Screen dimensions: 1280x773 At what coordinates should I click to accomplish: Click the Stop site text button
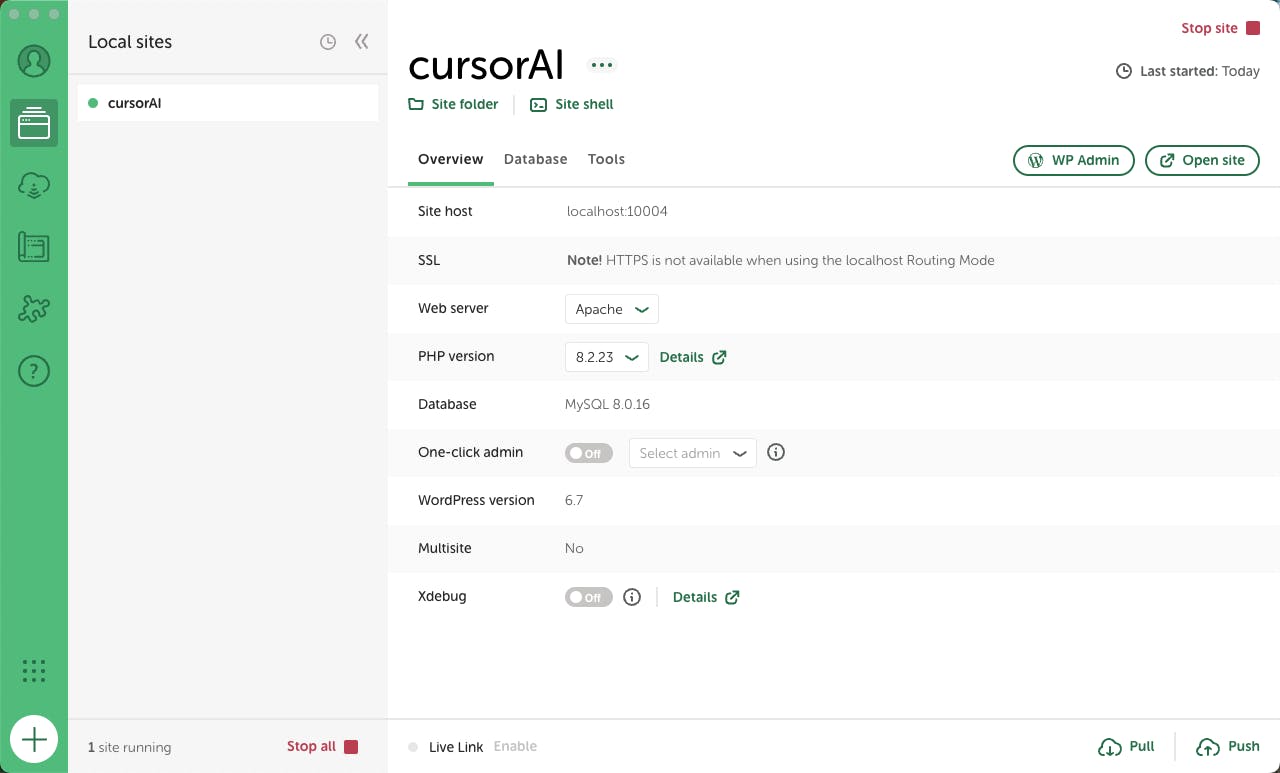coord(1210,28)
